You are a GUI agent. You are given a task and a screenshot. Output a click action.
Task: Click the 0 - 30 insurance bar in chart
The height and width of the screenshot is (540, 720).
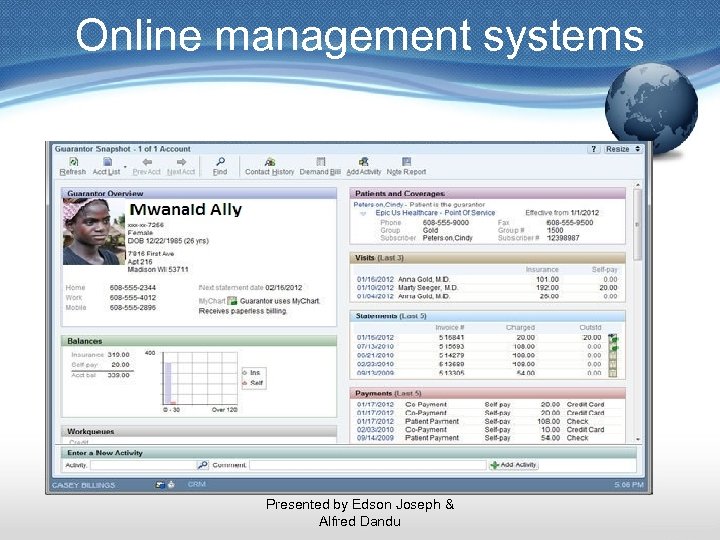point(168,383)
